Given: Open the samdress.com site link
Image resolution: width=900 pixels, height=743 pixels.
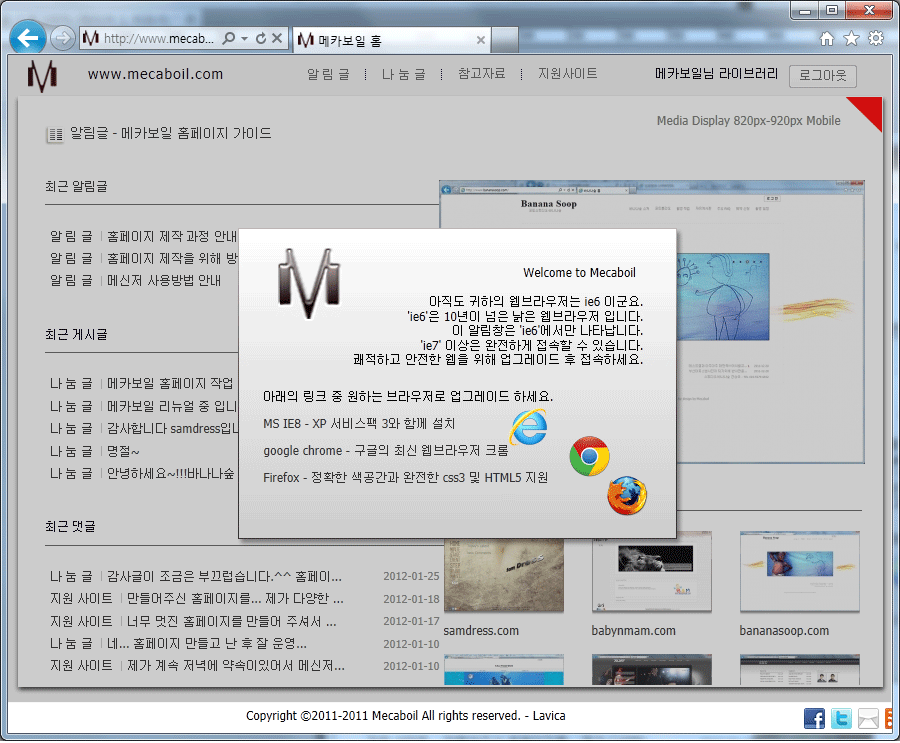Looking at the screenshot, I should [482, 631].
